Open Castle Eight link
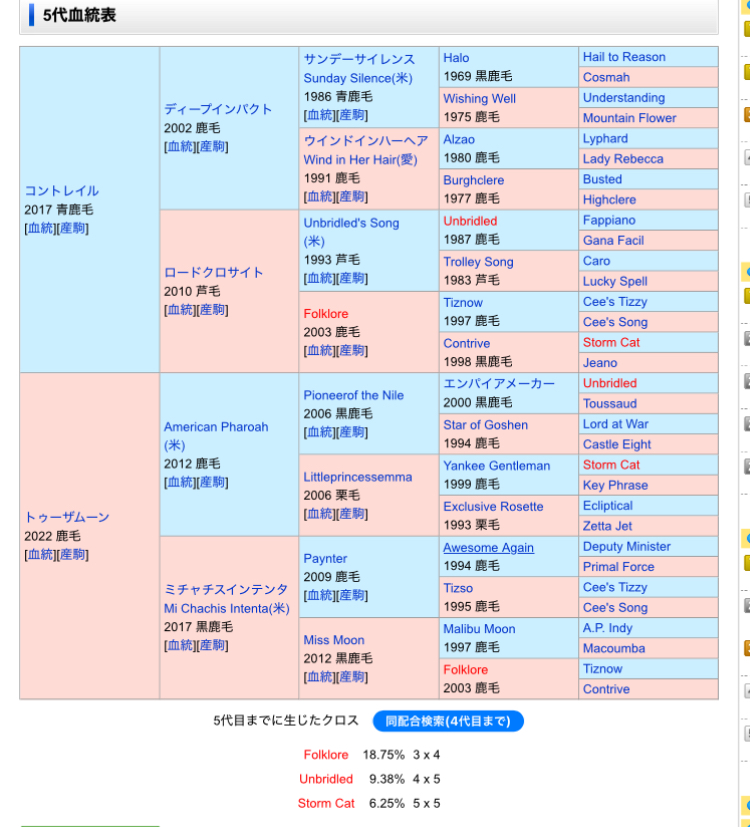750x827 pixels. click(x=617, y=445)
